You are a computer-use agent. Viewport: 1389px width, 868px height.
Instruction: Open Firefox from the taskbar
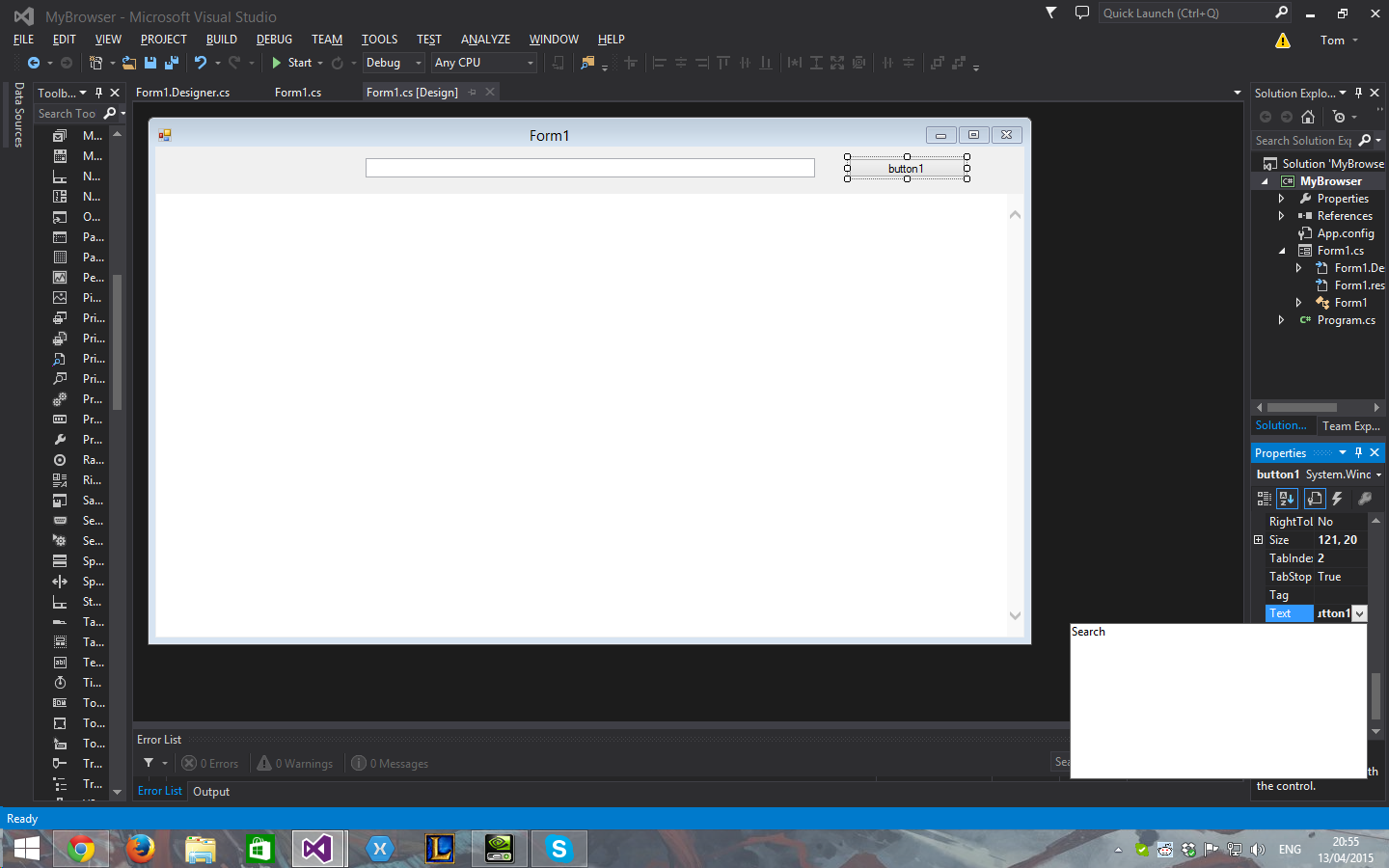pos(141,849)
